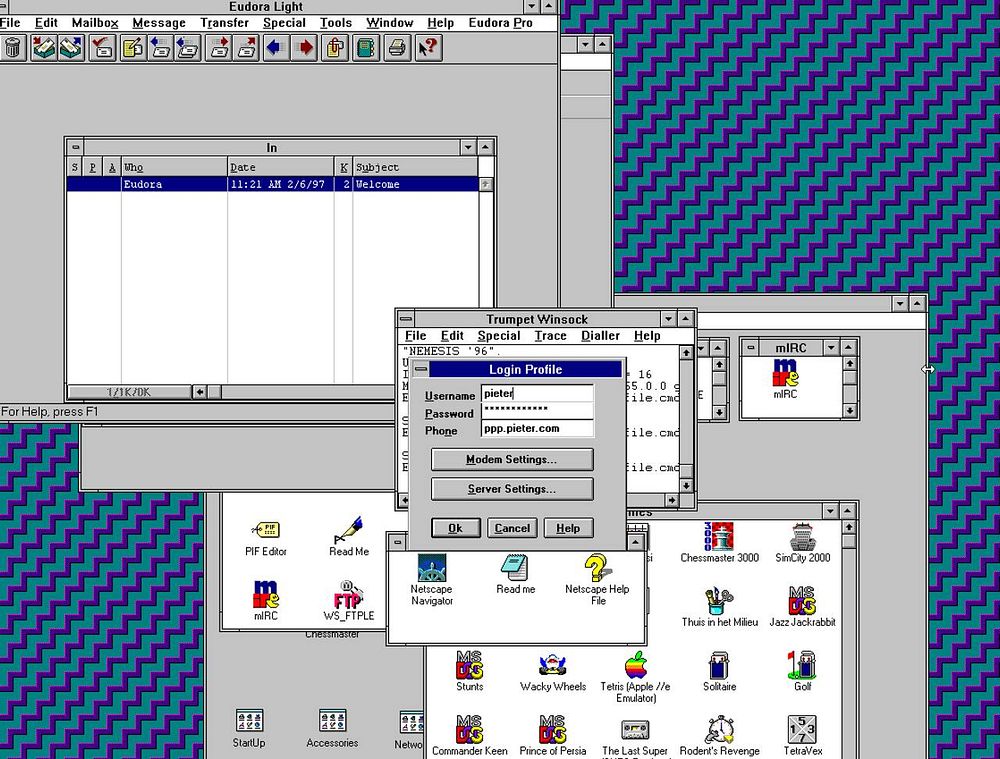
Task: Select the PIF Editor program icon
Action: click(x=266, y=538)
